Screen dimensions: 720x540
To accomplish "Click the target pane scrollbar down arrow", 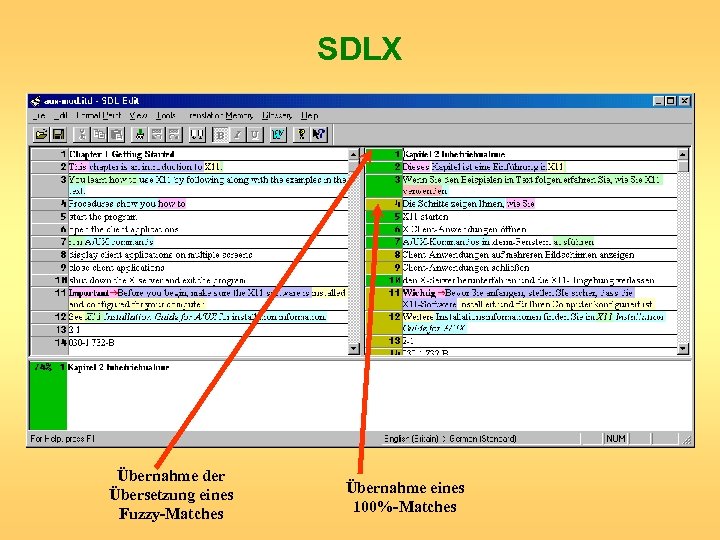I will (x=683, y=349).
